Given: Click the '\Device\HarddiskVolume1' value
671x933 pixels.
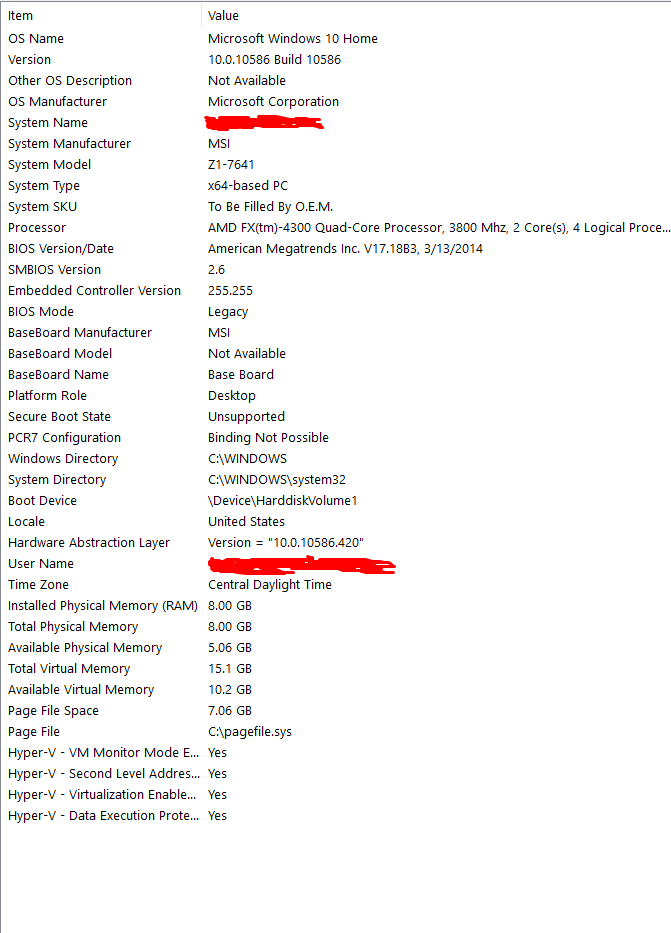Looking at the screenshot, I should [x=283, y=501].
